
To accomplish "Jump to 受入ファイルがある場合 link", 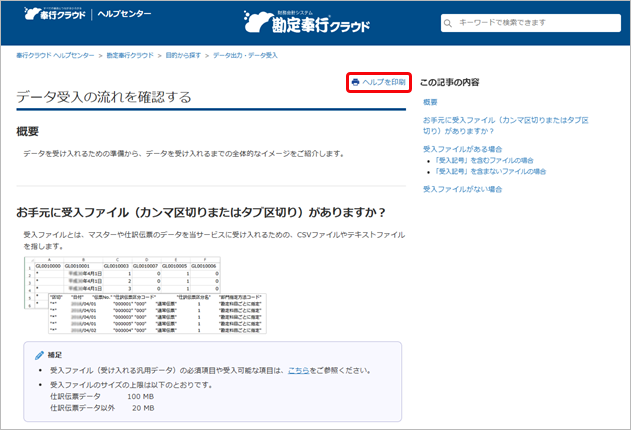I will click(x=462, y=149).
